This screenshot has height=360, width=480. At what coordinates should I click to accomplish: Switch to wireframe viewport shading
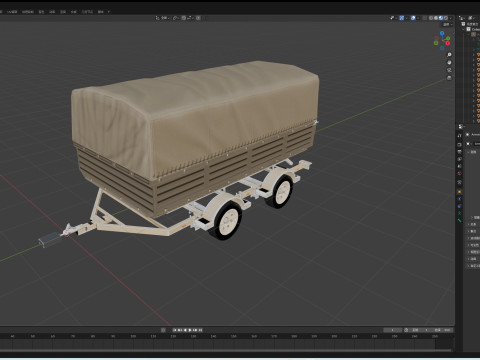[x=431, y=18]
